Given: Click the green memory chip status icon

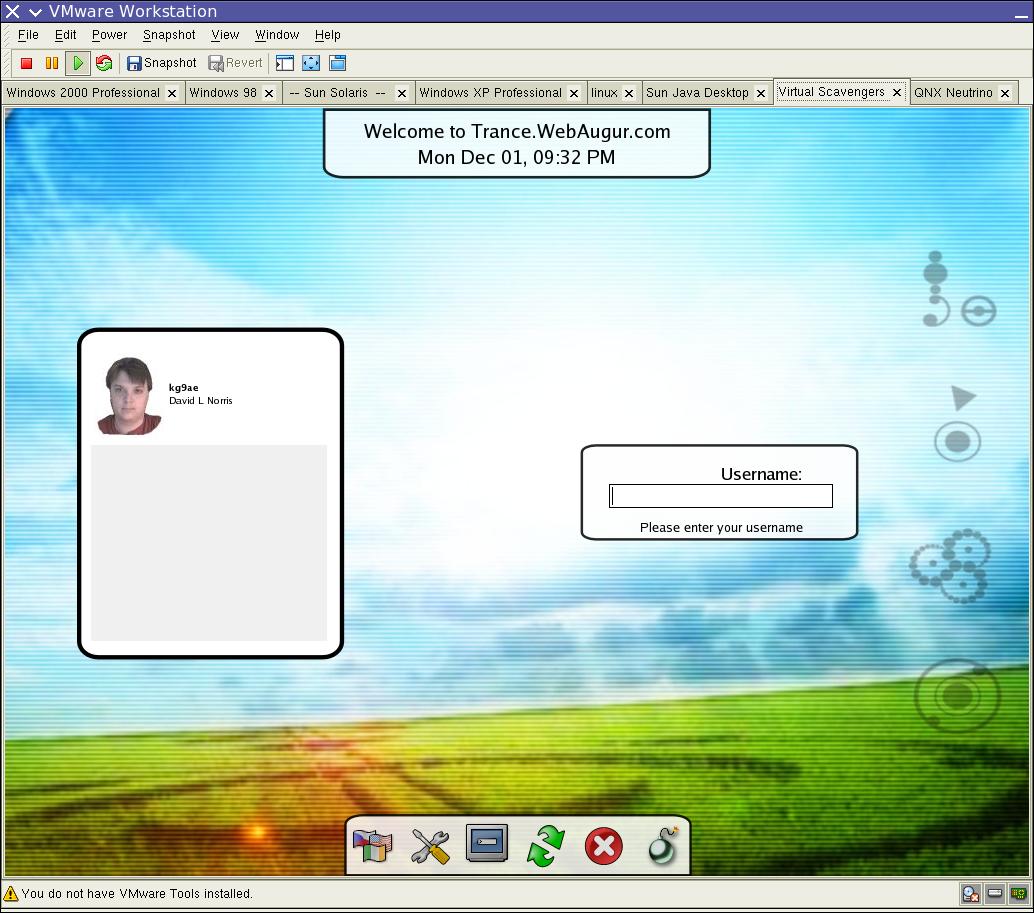Looking at the screenshot, I should point(1019,894).
